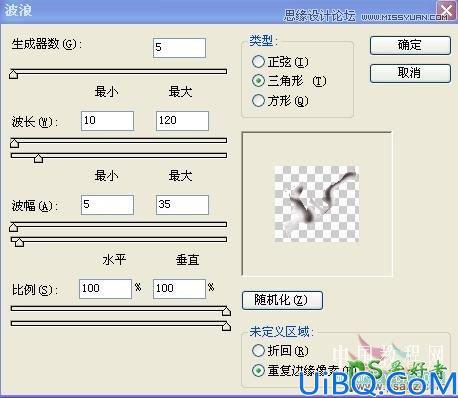Click the 波长 (W) label
Screen dimensions: 458x398
[x=35, y=122]
